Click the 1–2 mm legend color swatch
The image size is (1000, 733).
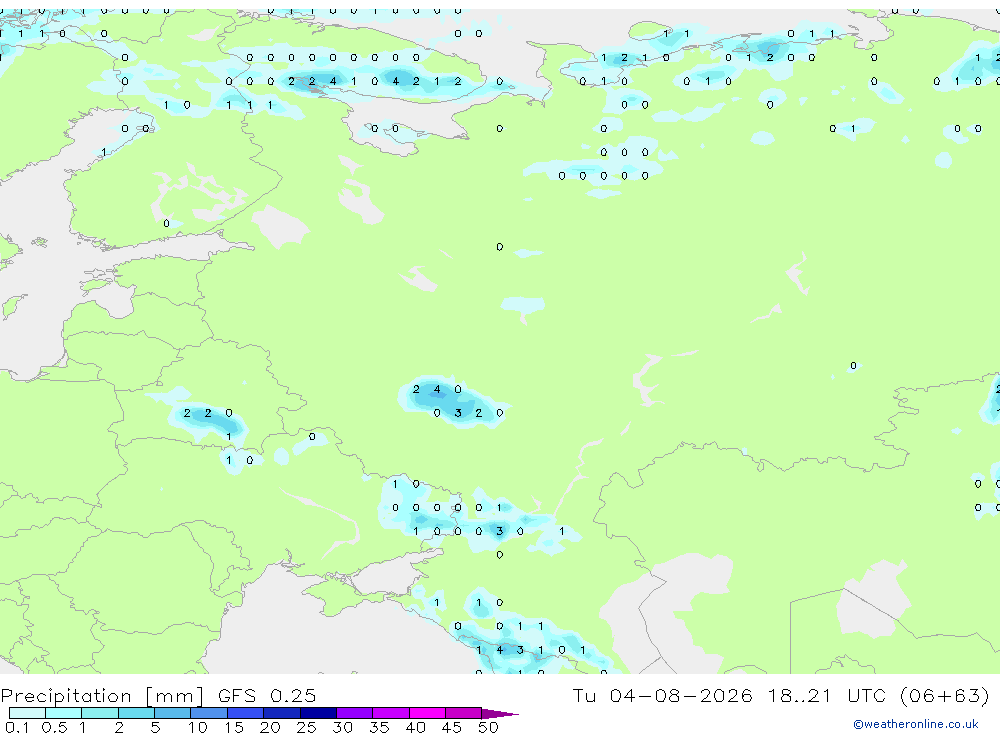pyautogui.click(x=100, y=713)
